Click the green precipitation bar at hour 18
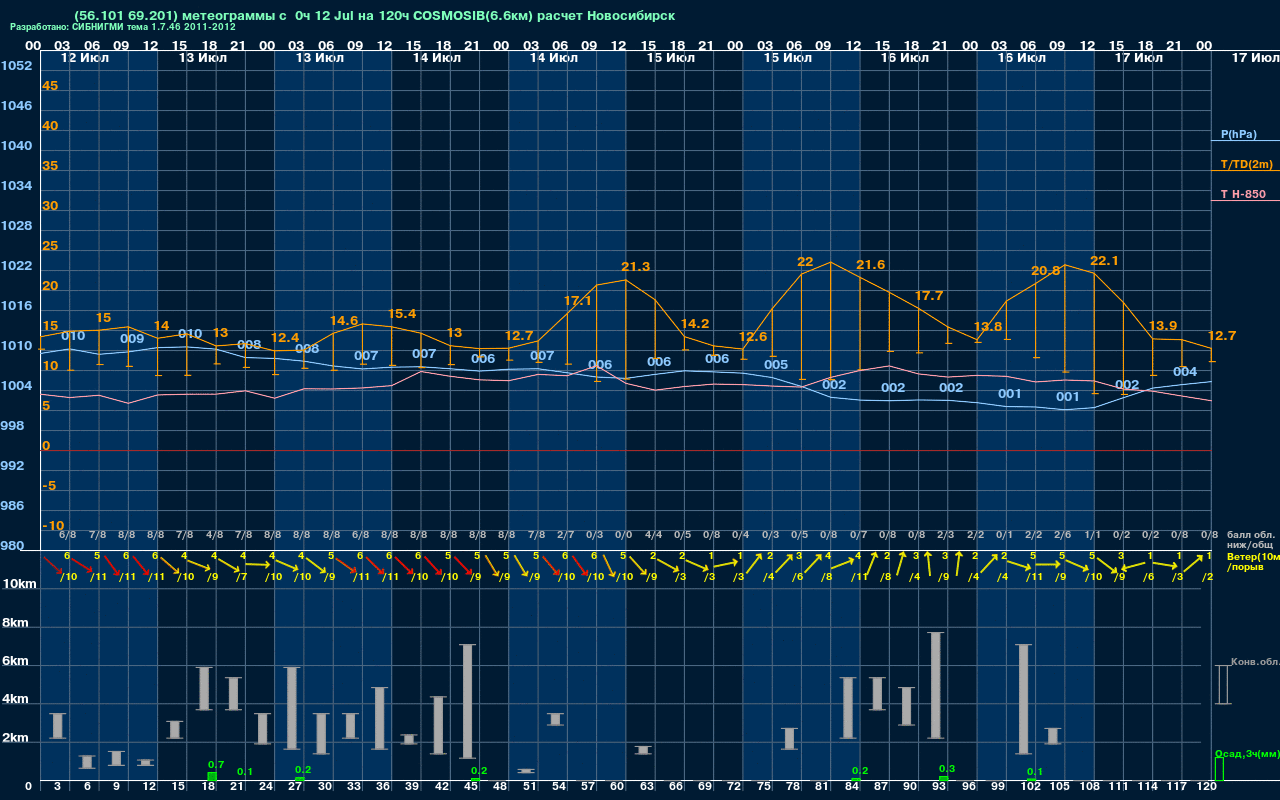This screenshot has height=800, width=1280. [x=212, y=776]
